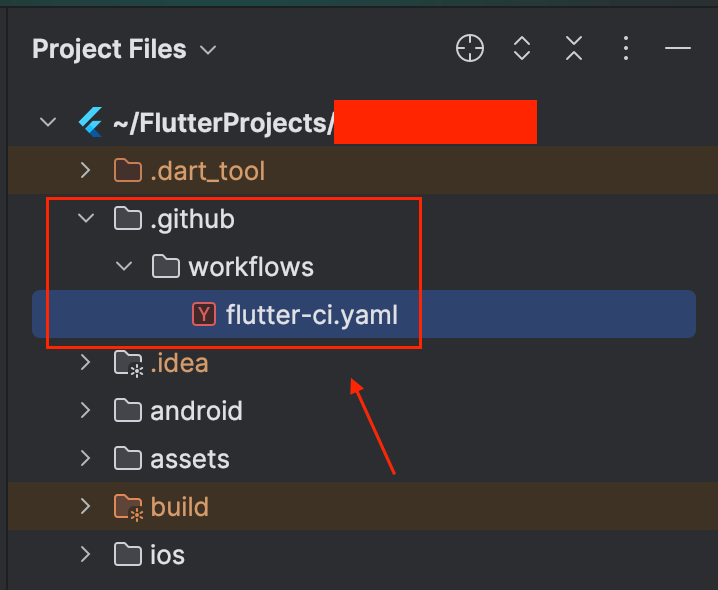Select the workflows folder label
This screenshot has width=718, height=590.
pos(251,267)
